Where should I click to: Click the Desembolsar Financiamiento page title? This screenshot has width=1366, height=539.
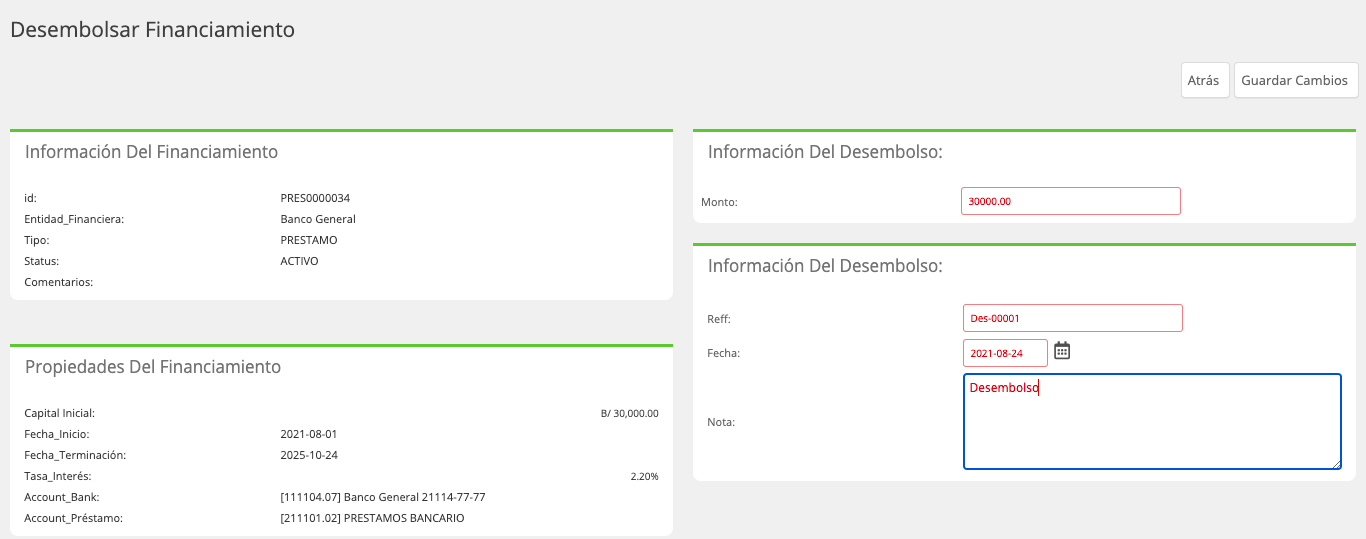[152, 30]
